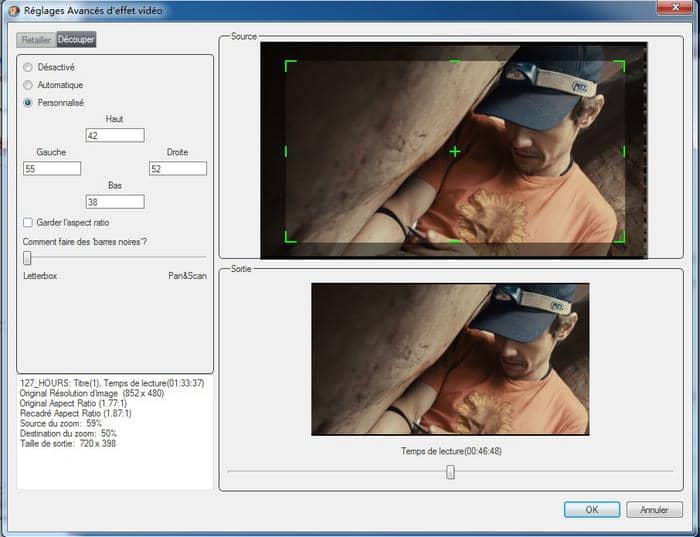Click the 'Taille de sortie: 720 x 398' text
Viewport: 700px width, 537px height.
pos(68,444)
